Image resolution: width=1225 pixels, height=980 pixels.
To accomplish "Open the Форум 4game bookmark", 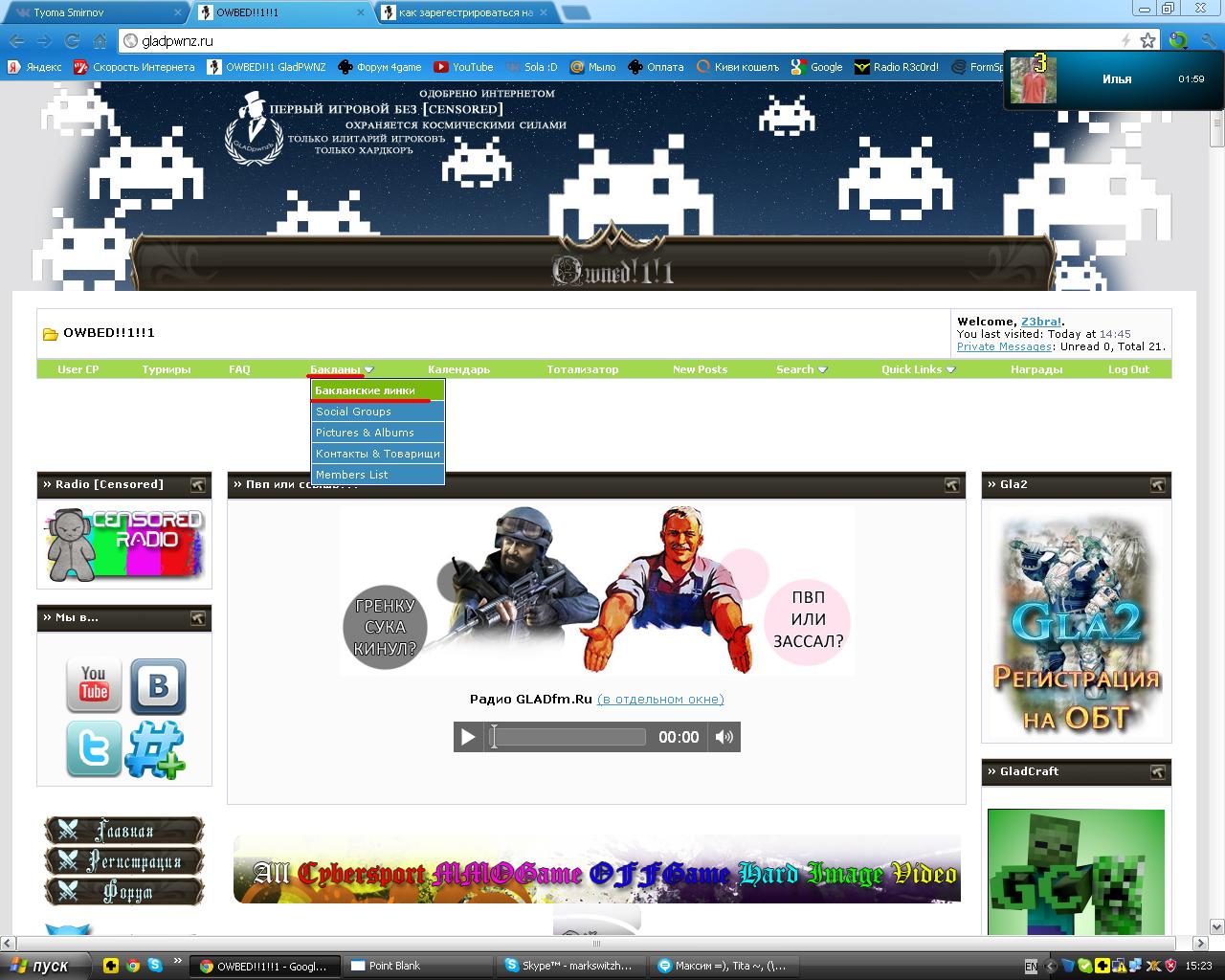I will (380, 67).
